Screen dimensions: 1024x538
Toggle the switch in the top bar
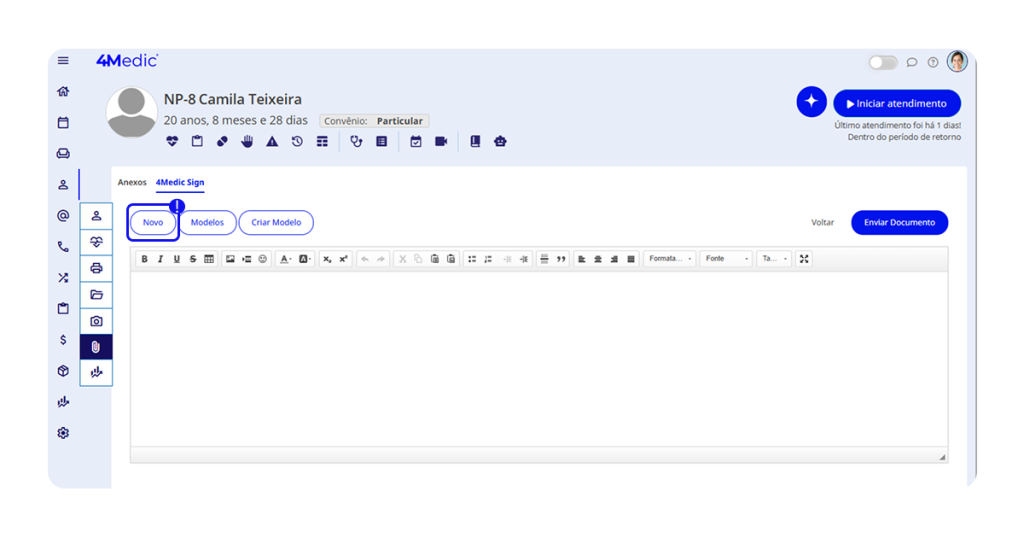coord(883,63)
